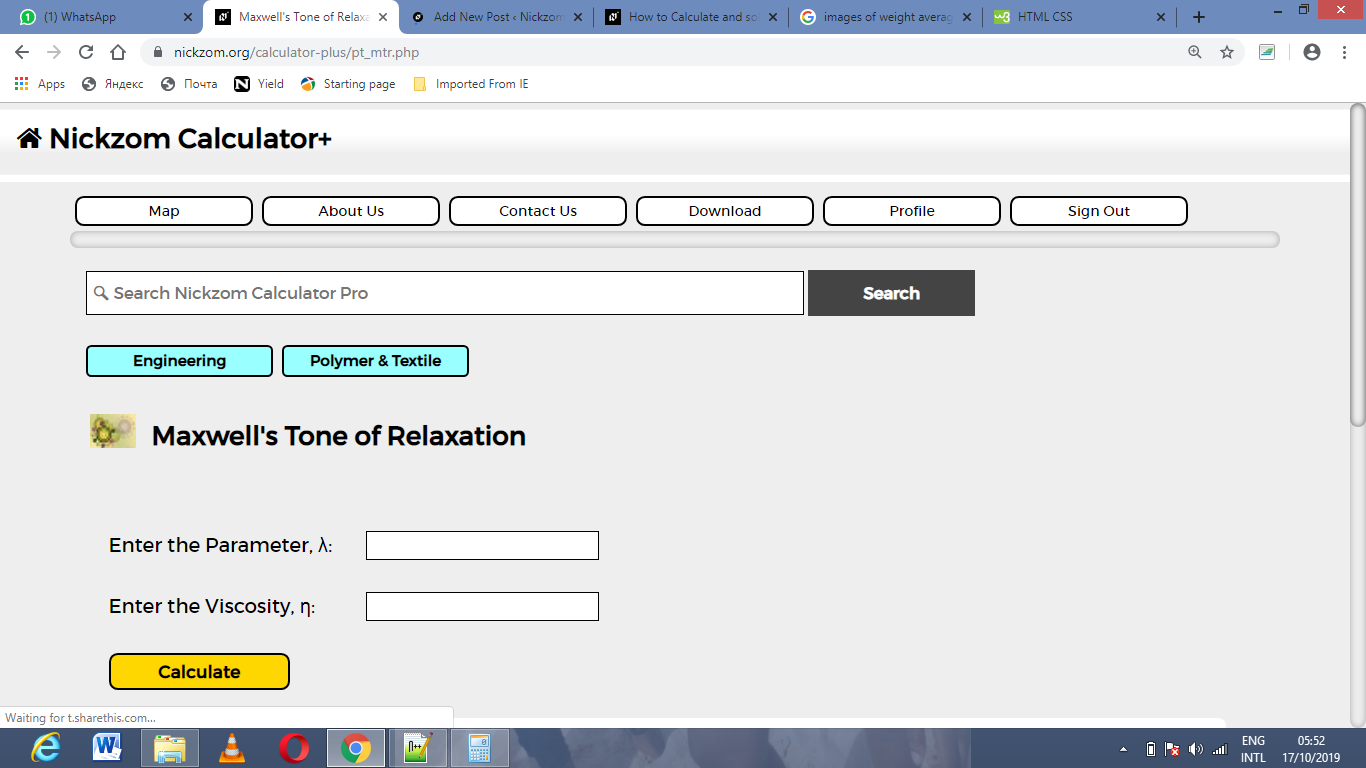Open Opera browser from taskbar
This screenshot has width=1366, height=768.
click(x=294, y=748)
